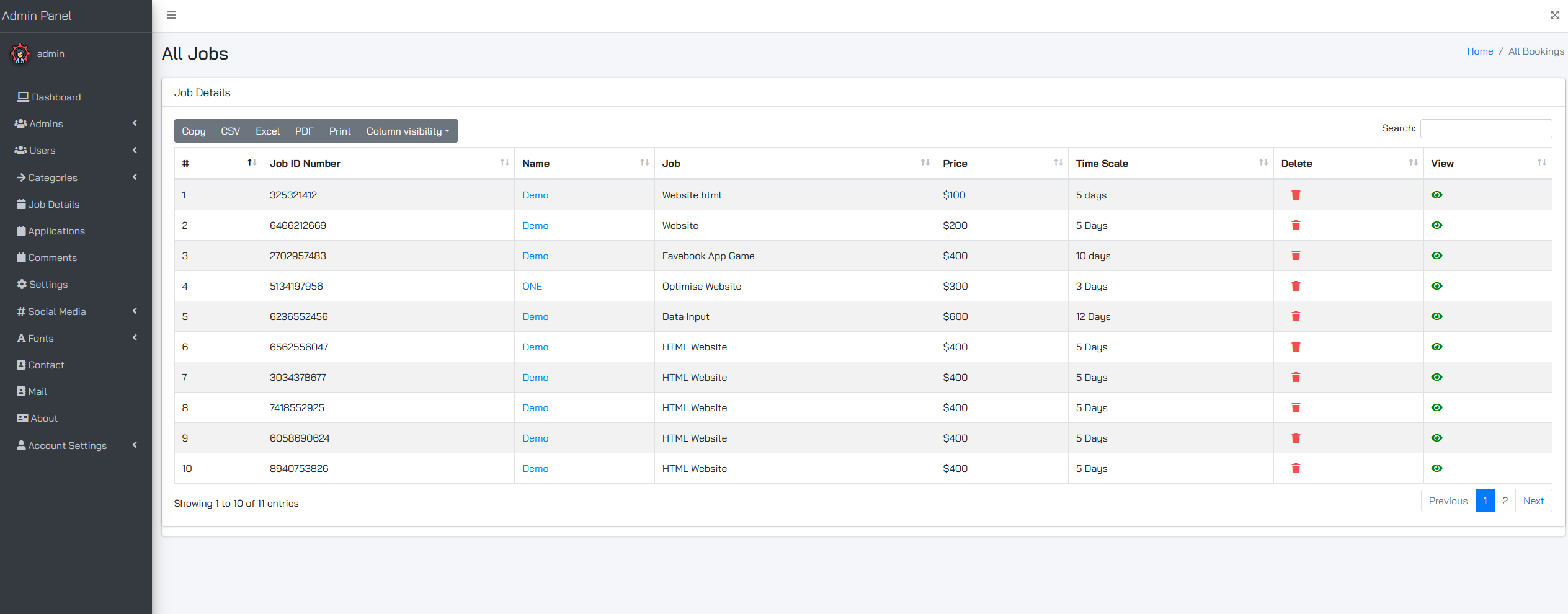This screenshot has width=1568, height=614.
Task: Click the Search input field
Action: 1486,128
